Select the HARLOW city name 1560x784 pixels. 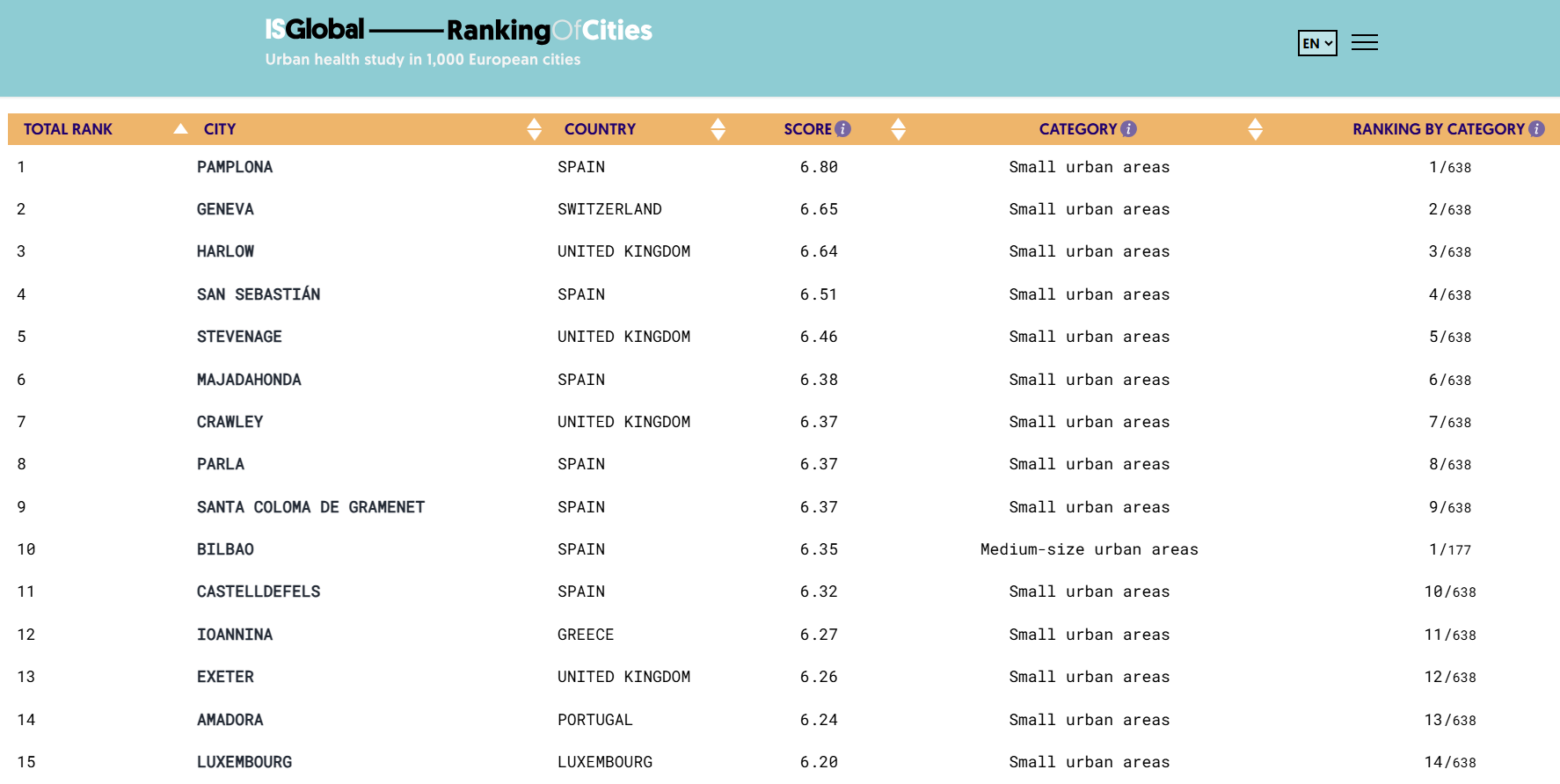tap(225, 251)
